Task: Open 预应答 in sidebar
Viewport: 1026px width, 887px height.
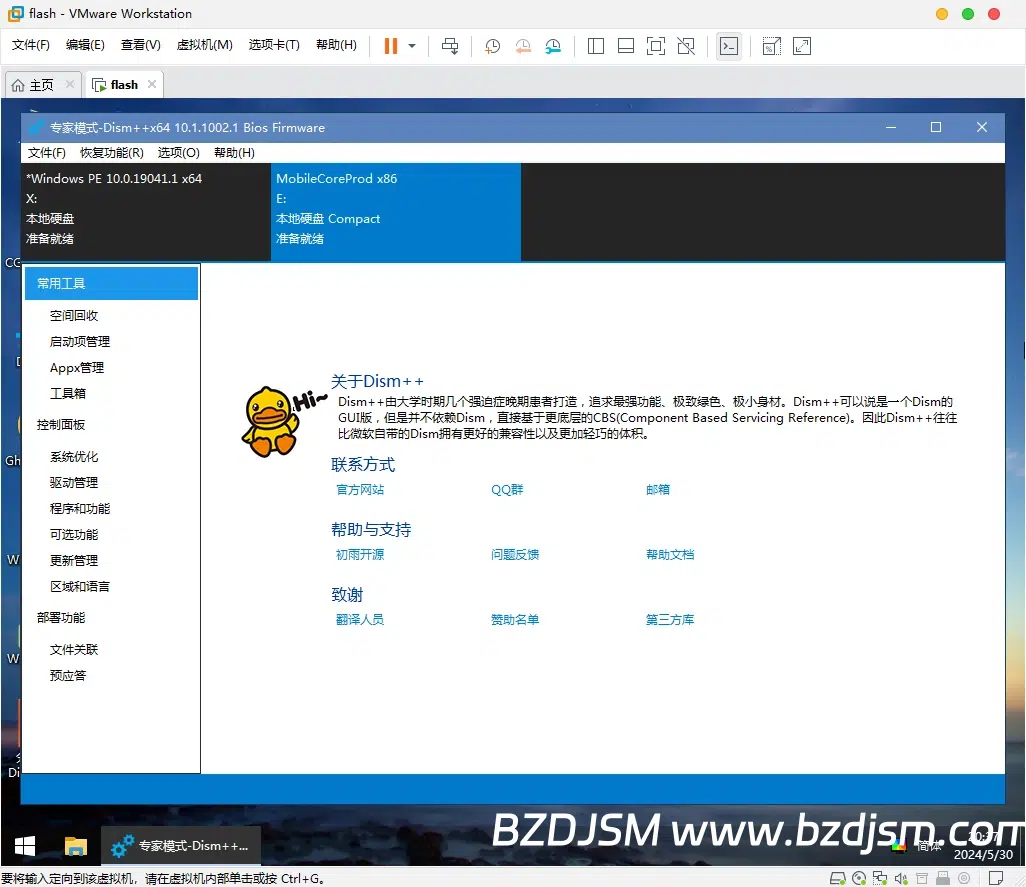Action: tap(68, 676)
